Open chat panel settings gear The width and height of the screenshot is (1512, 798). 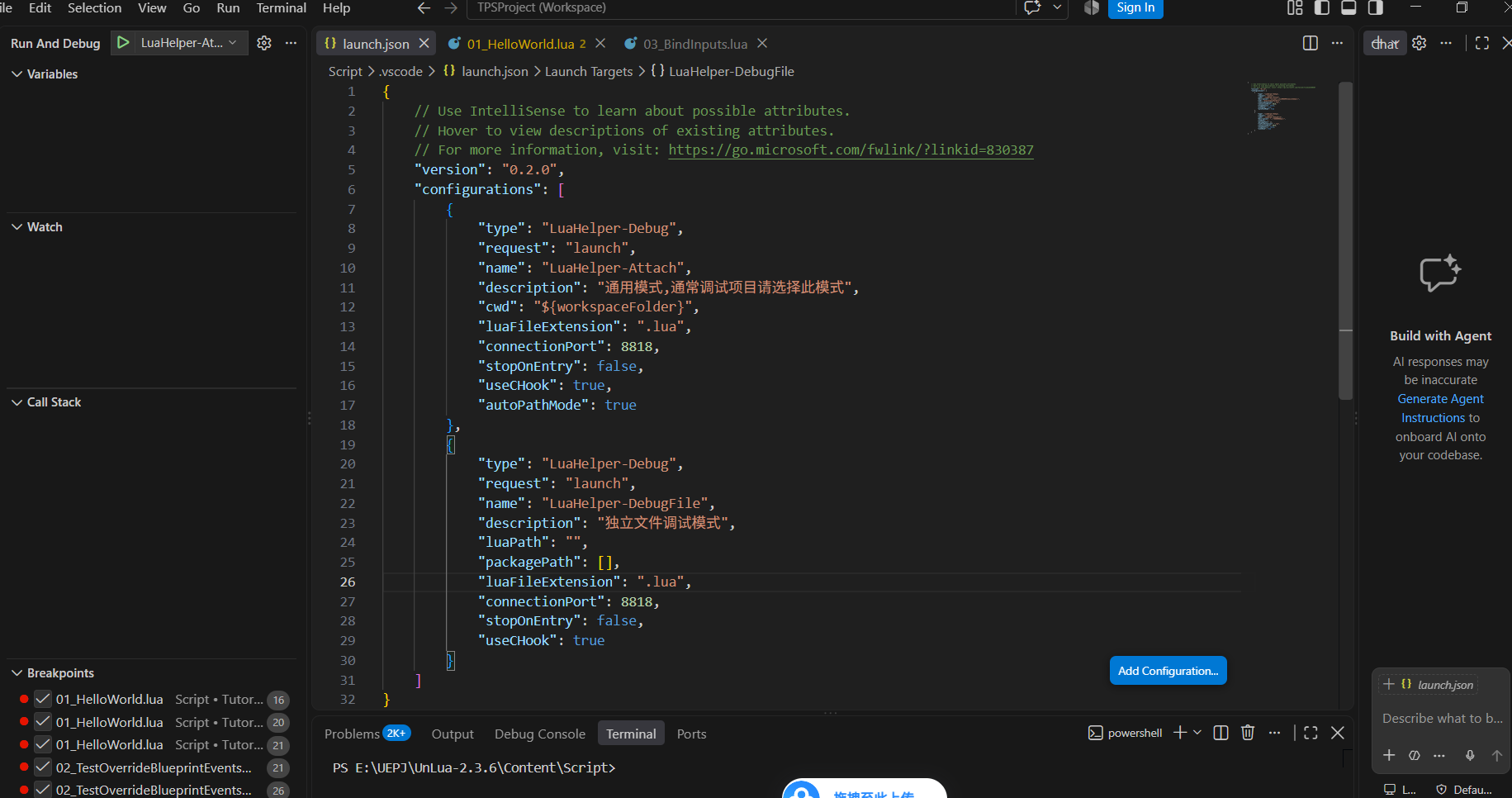[1419, 43]
